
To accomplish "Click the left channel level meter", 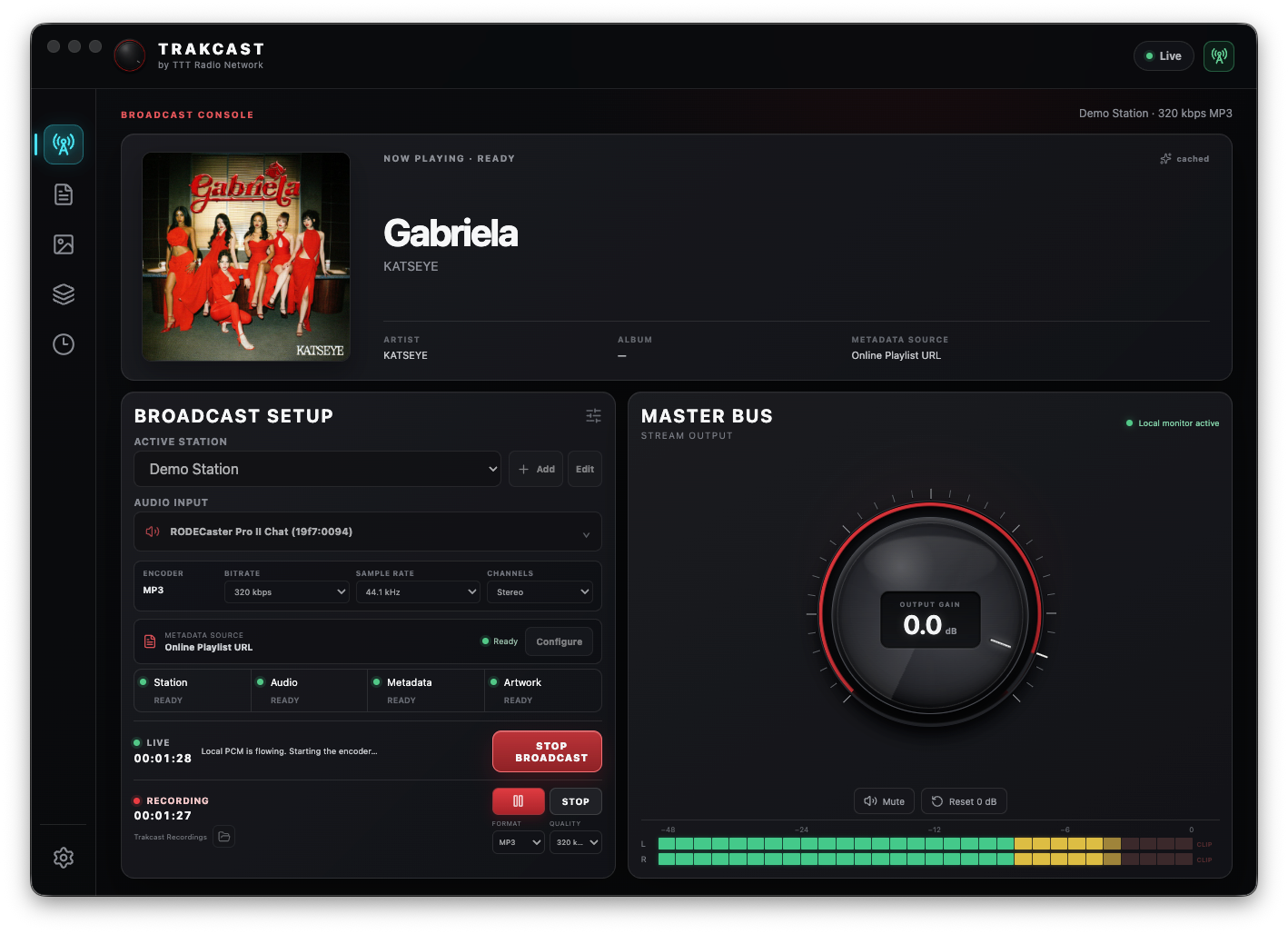I will tap(925, 844).
